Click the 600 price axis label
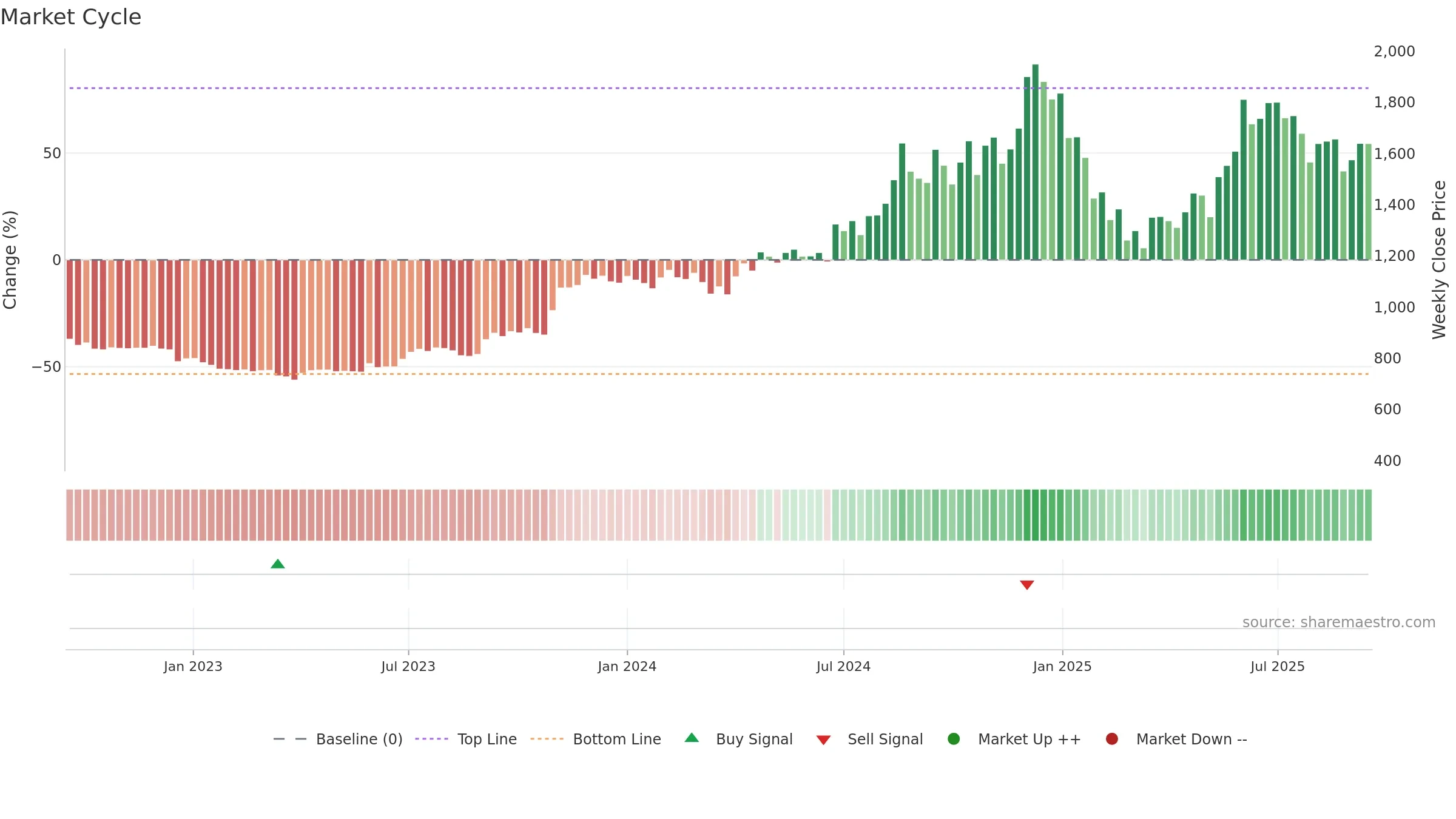 [x=1387, y=409]
